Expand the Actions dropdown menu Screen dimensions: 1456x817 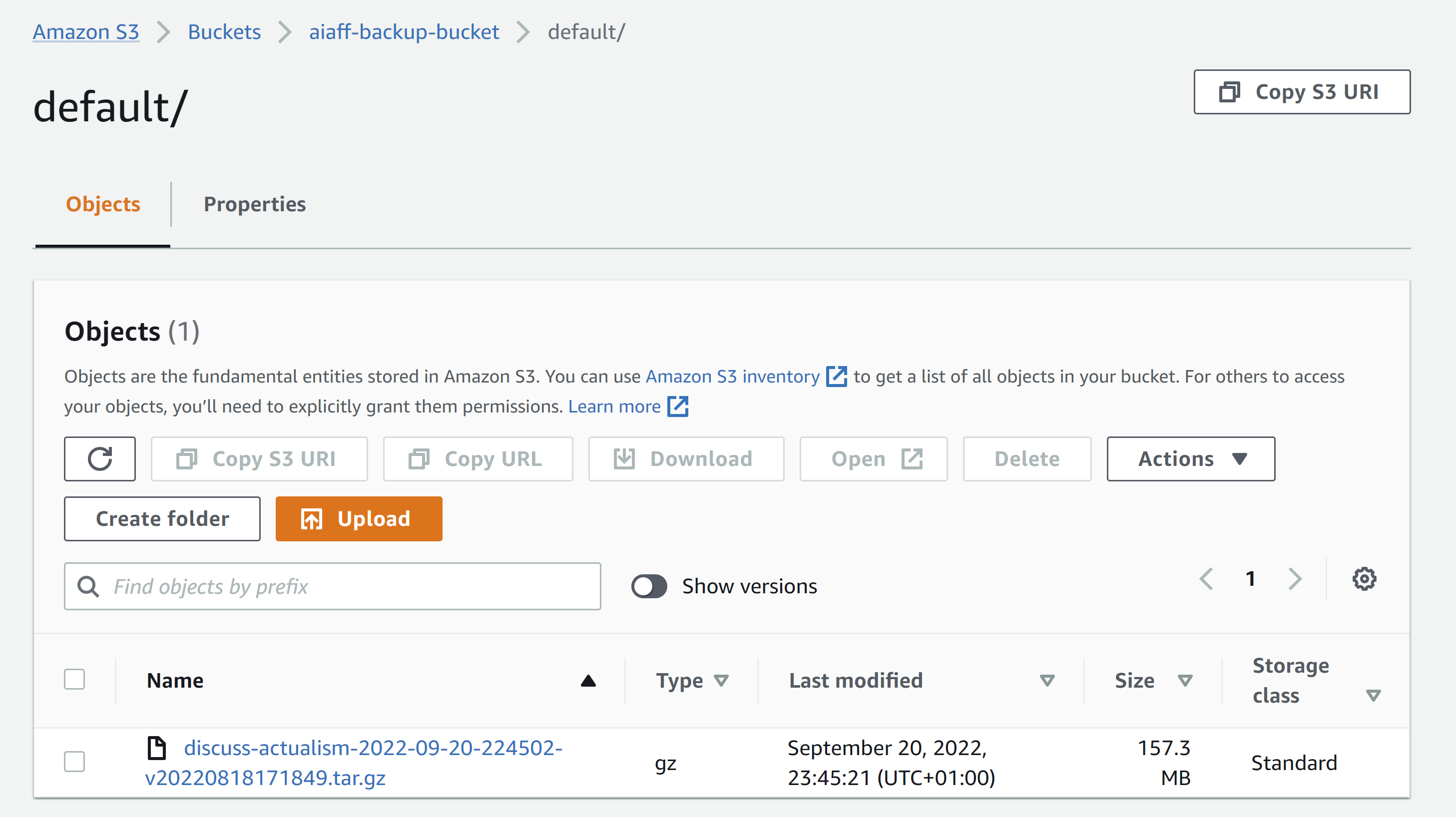(x=1190, y=458)
